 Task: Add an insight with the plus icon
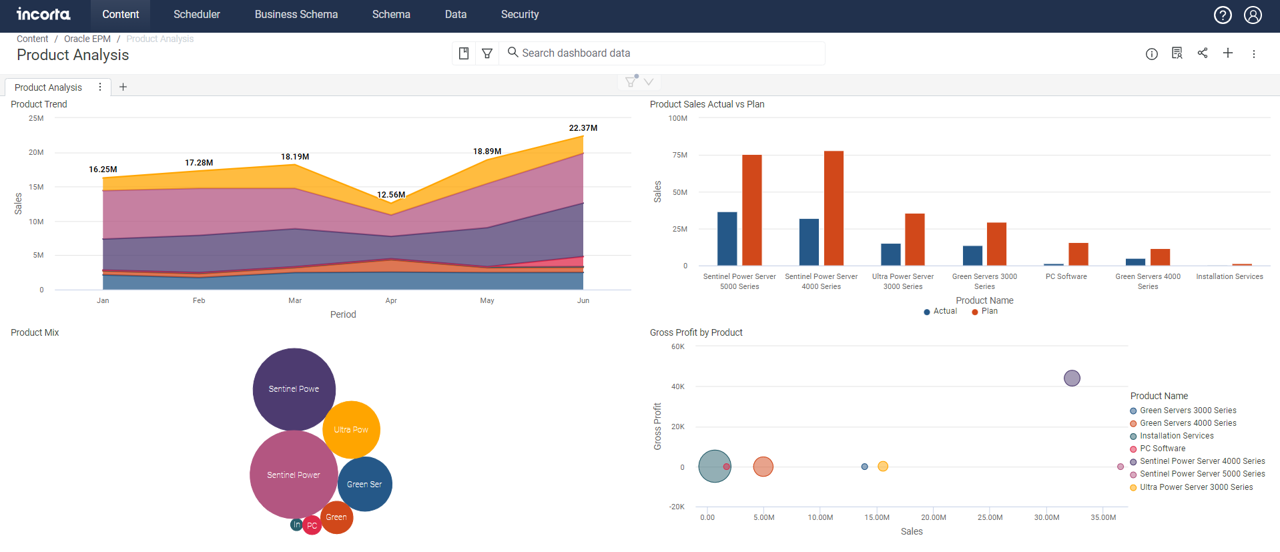[1228, 53]
